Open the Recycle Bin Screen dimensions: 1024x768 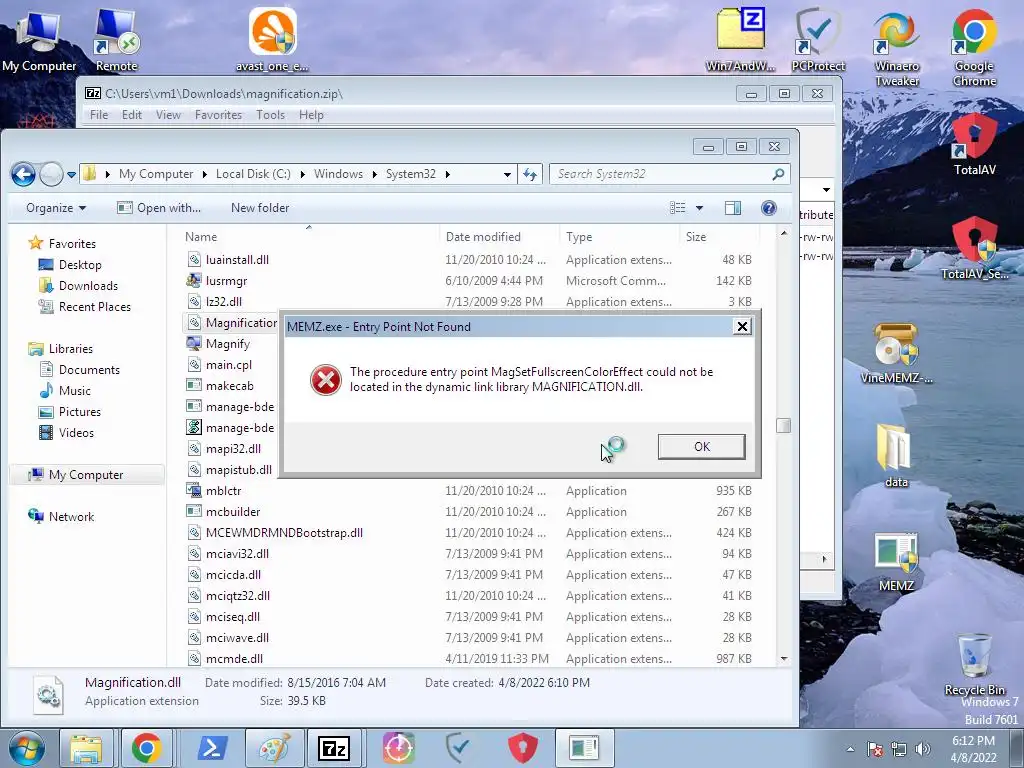click(x=974, y=664)
